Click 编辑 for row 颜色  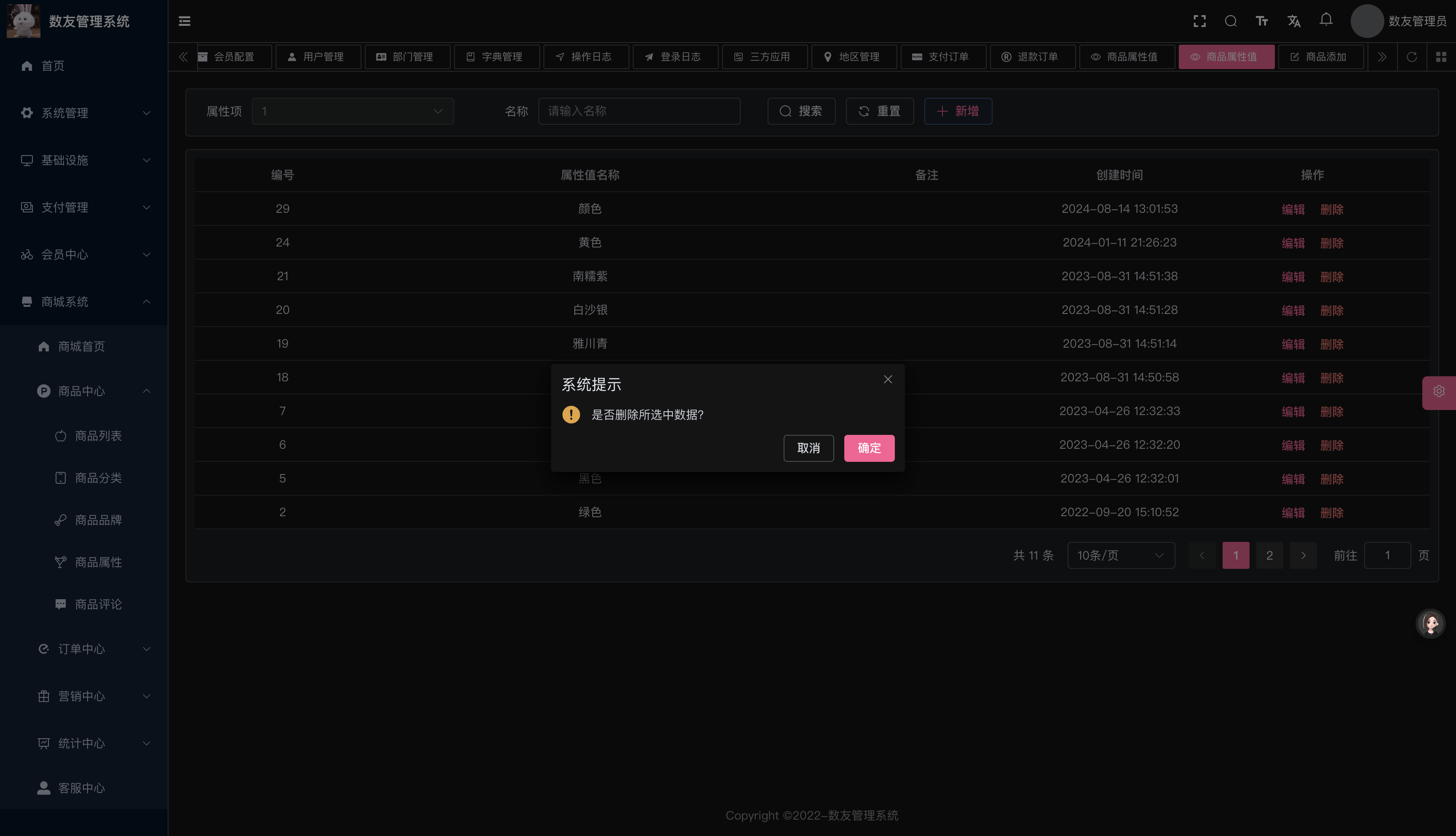pos(1293,209)
